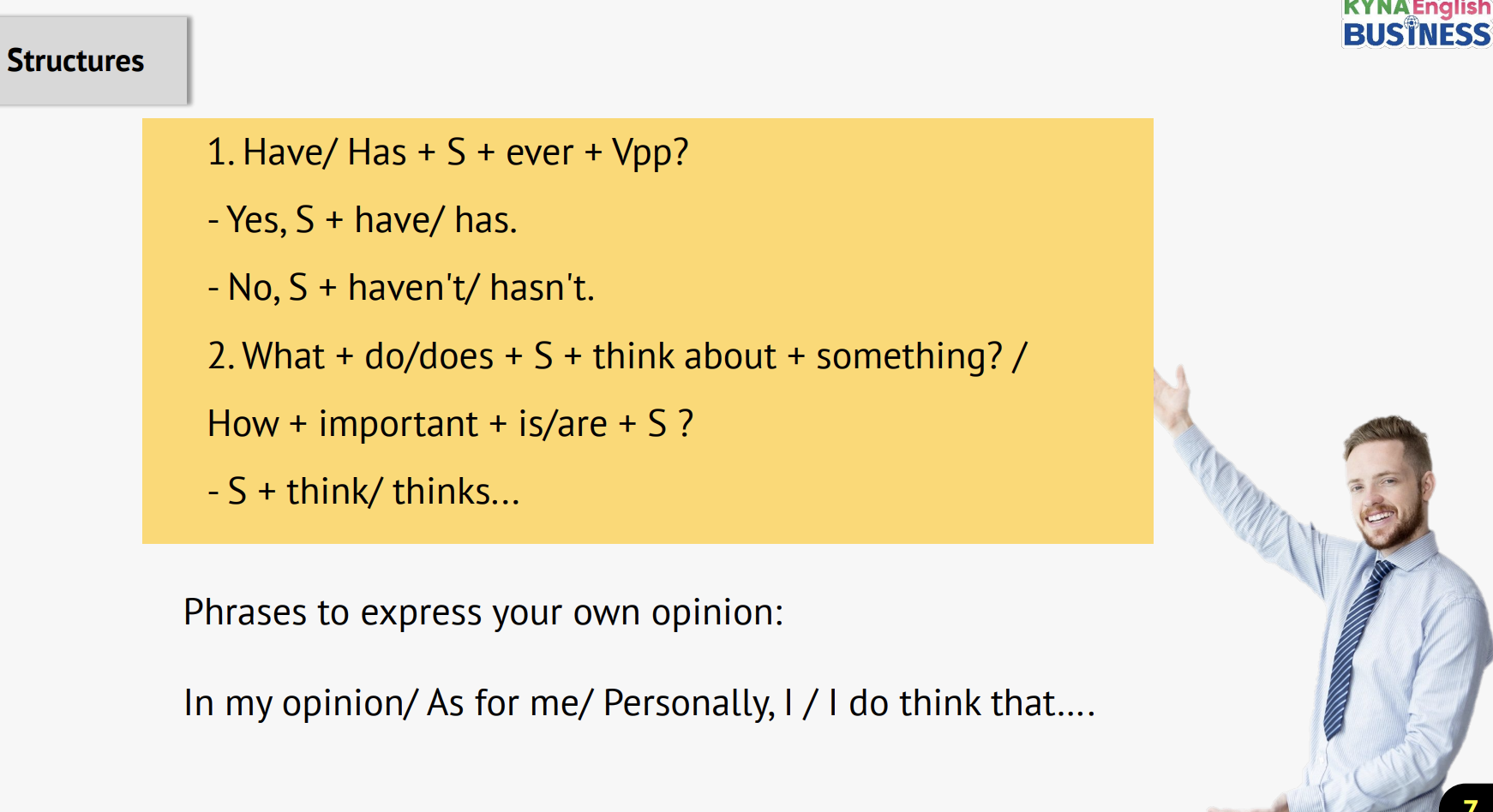Click the 'No, S + haven't/ hasn't.' line
Viewport: 1493px width, 812px height.
401,288
